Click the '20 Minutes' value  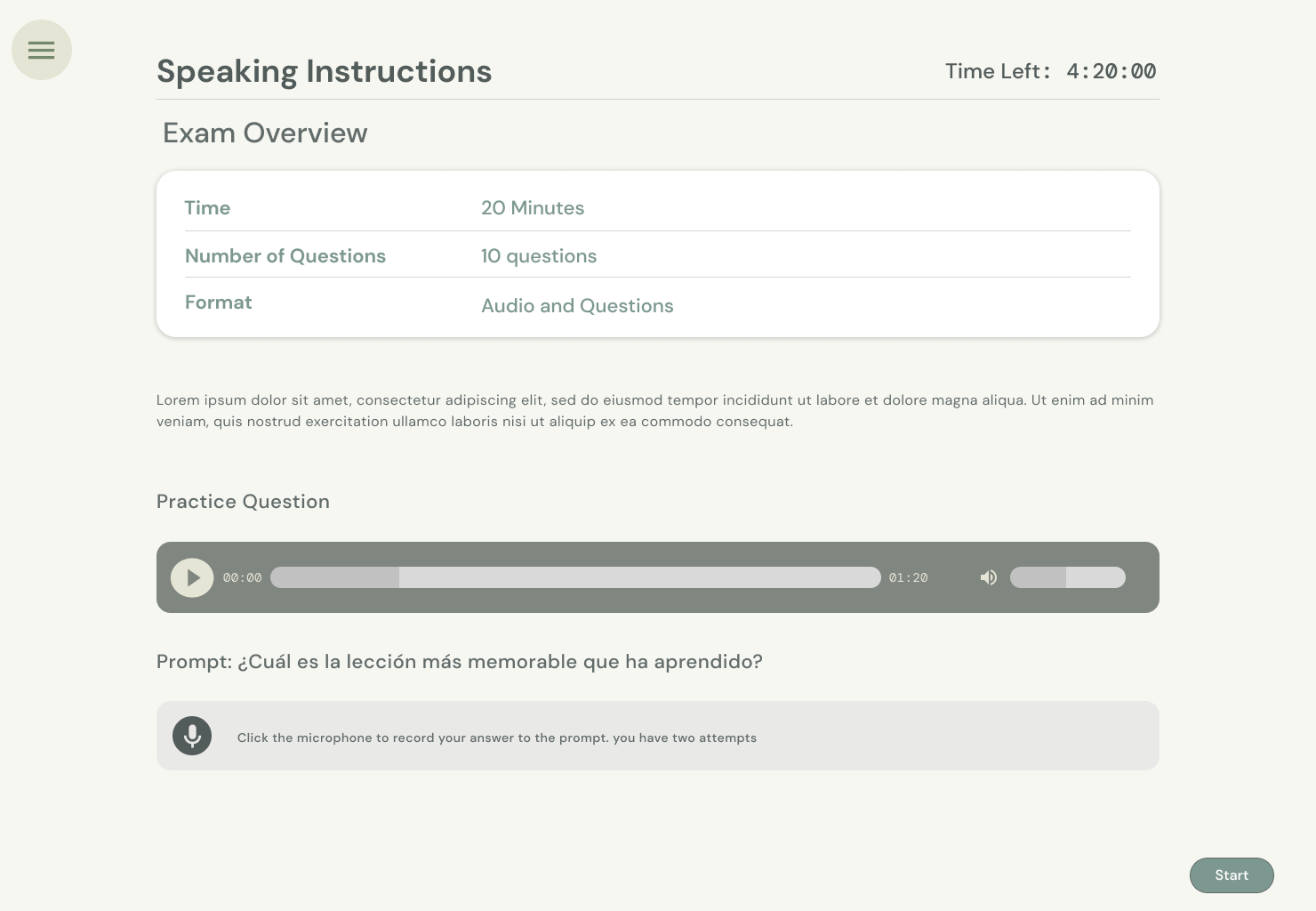(533, 208)
